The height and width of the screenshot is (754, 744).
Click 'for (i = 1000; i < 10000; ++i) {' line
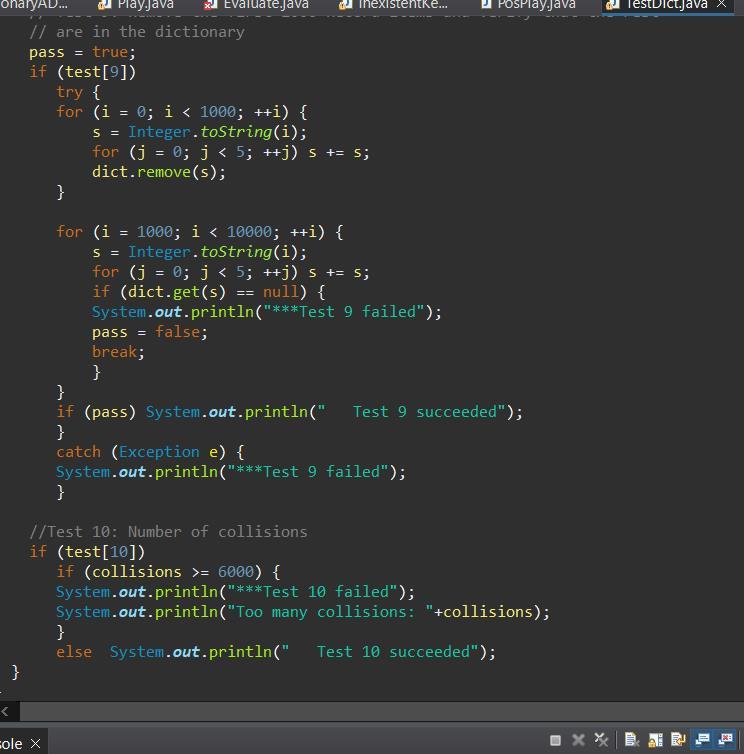click(x=200, y=232)
